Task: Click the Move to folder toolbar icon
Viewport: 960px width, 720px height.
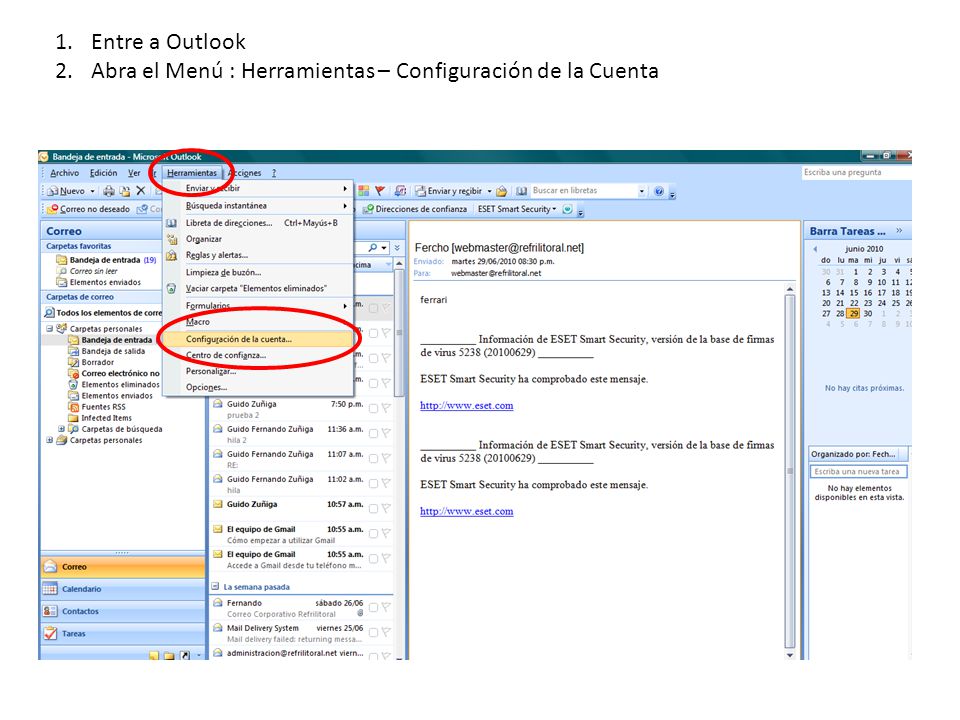Action: (x=125, y=191)
